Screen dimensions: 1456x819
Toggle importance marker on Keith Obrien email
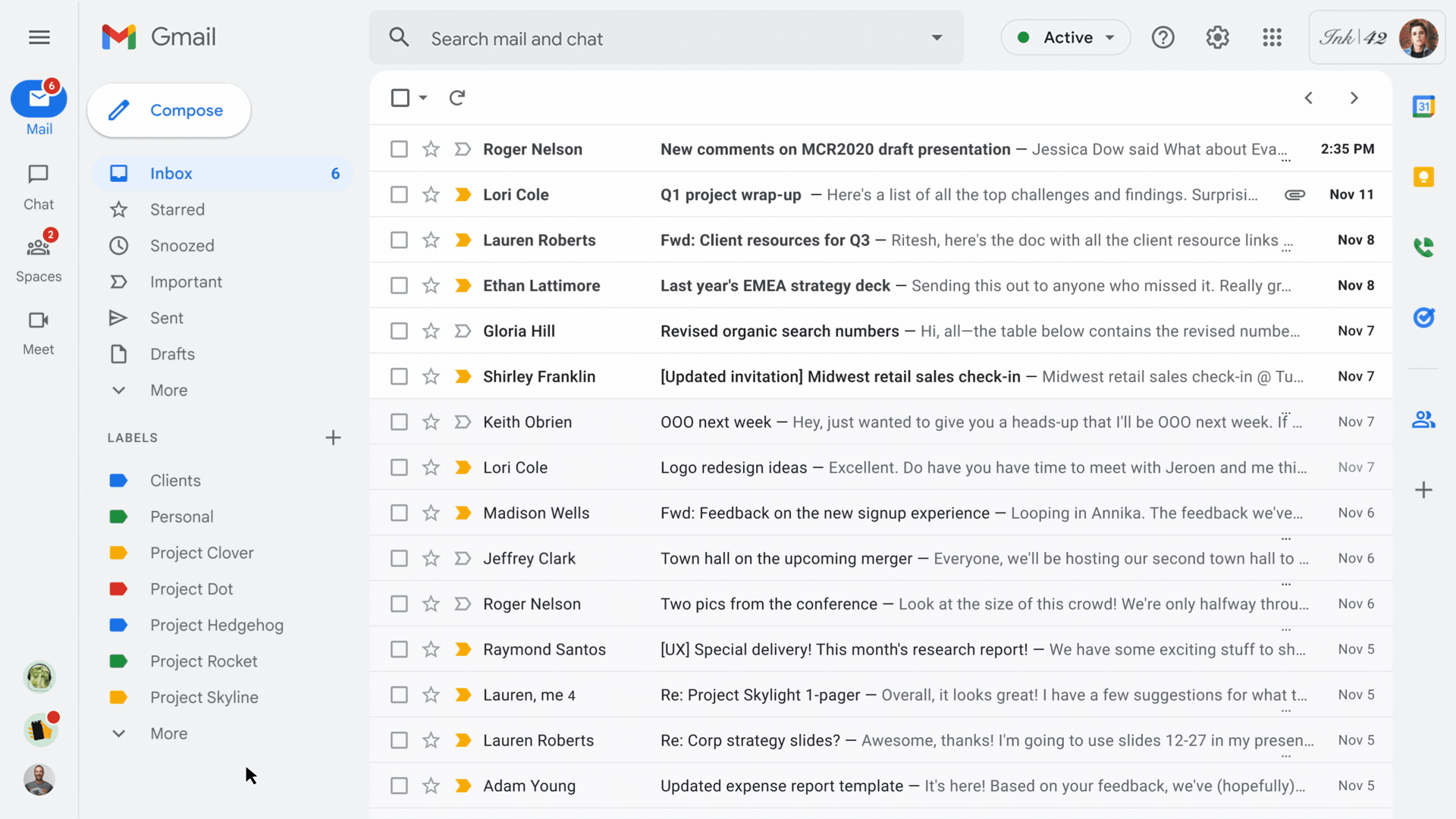[x=463, y=422]
